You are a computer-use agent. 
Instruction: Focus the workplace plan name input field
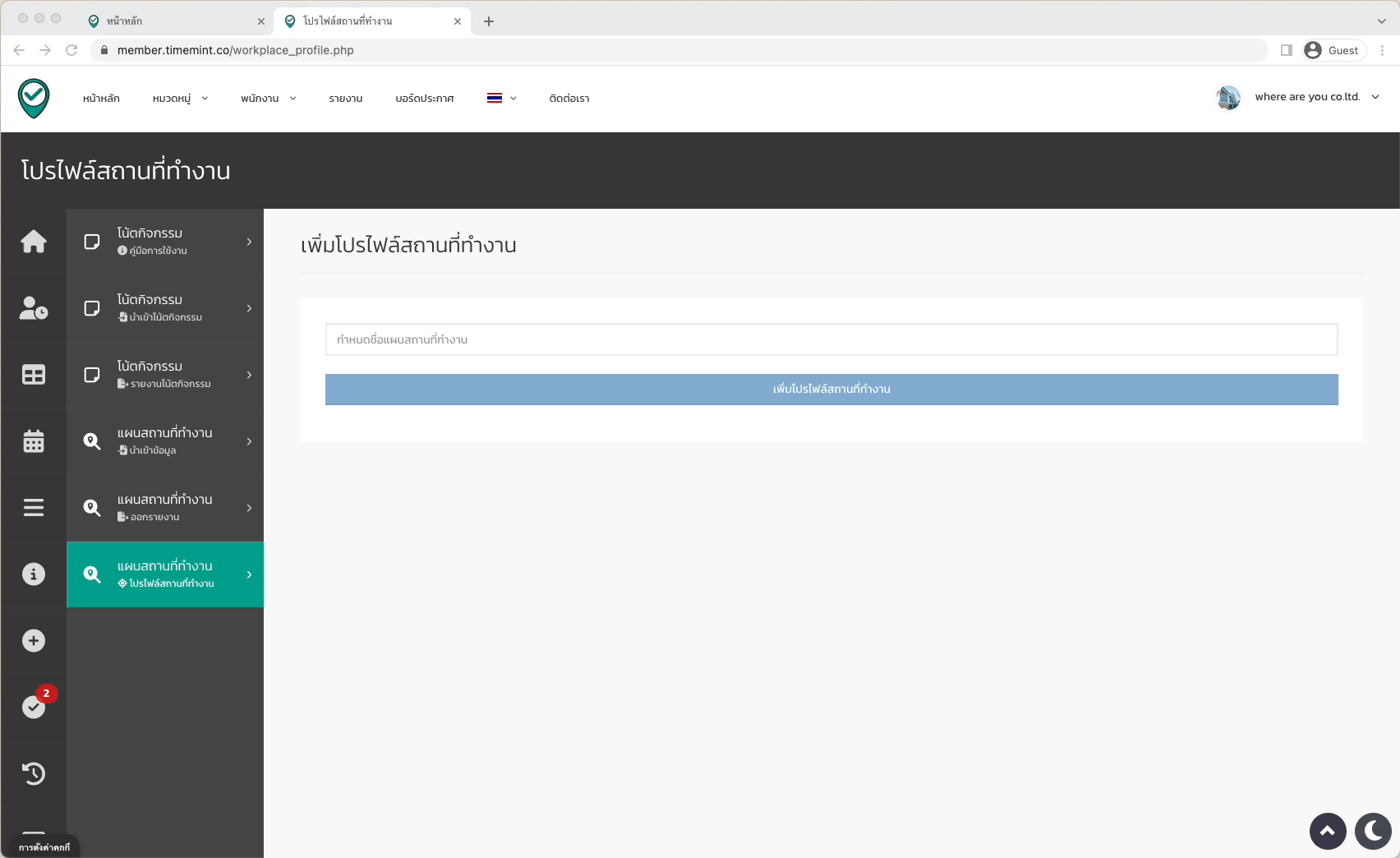(x=831, y=339)
